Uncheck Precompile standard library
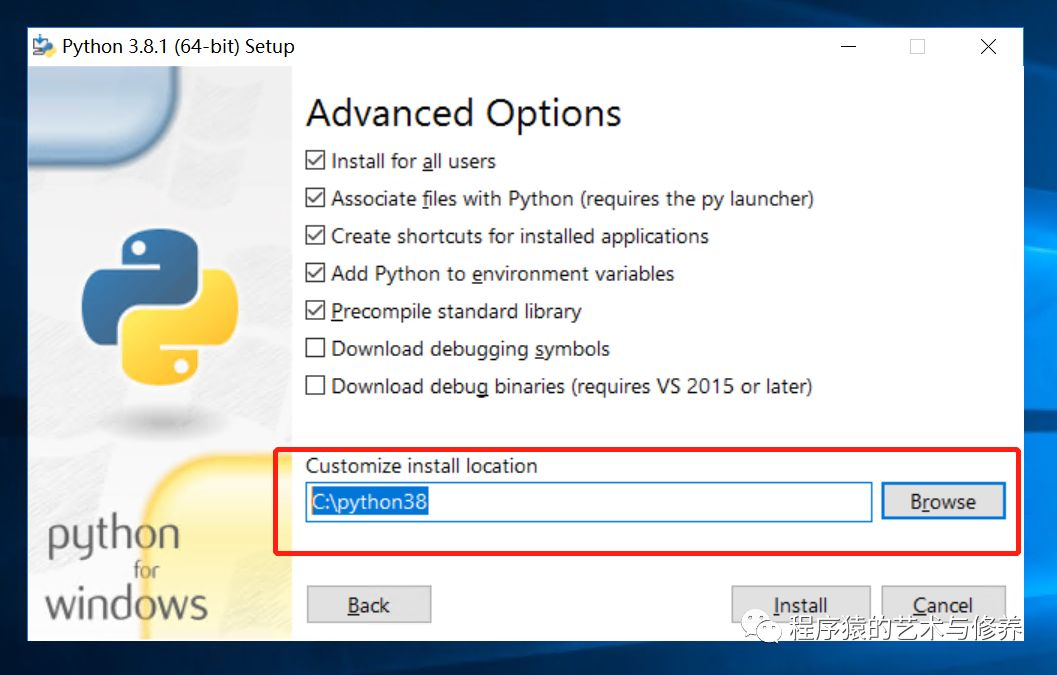Image resolution: width=1057 pixels, height=675 pixels. click(x=315, y=310)
